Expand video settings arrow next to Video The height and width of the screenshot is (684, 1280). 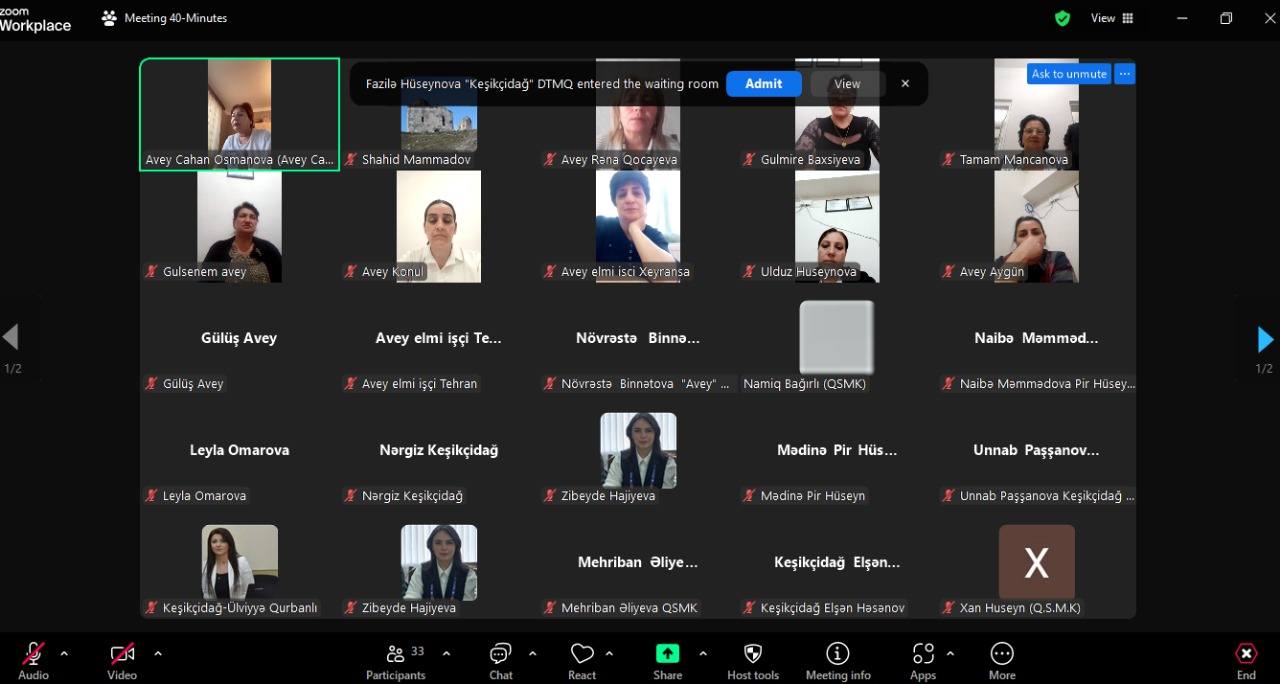[x=158, y=654]
